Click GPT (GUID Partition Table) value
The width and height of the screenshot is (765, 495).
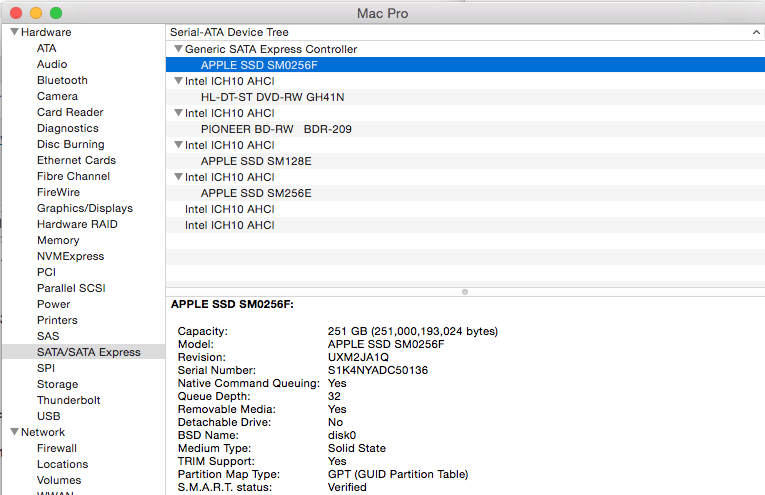click(398, 474)
